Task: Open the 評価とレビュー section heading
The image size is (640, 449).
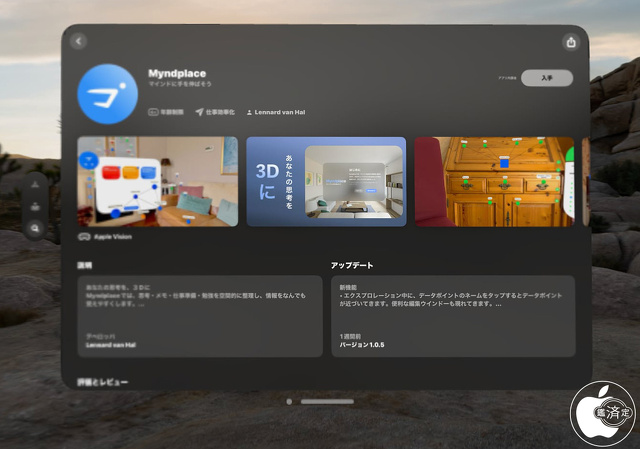Action: point(103,382)
